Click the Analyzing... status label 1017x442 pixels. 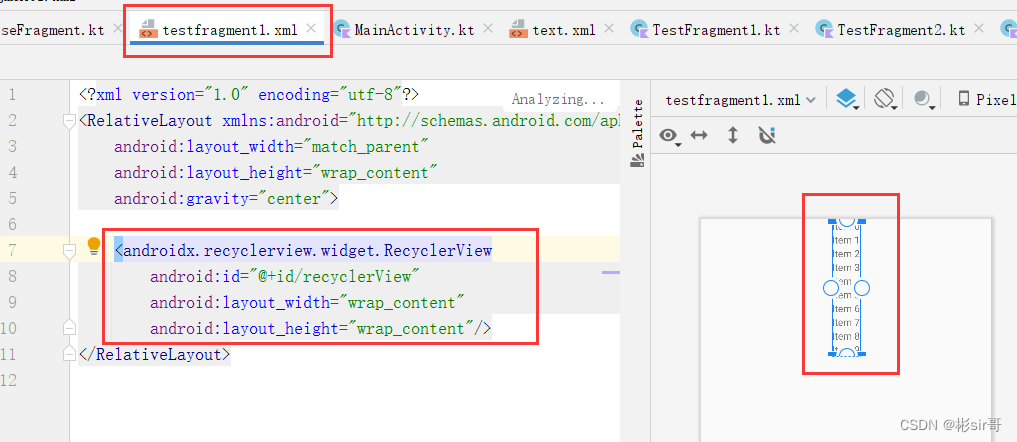(557, 99)
